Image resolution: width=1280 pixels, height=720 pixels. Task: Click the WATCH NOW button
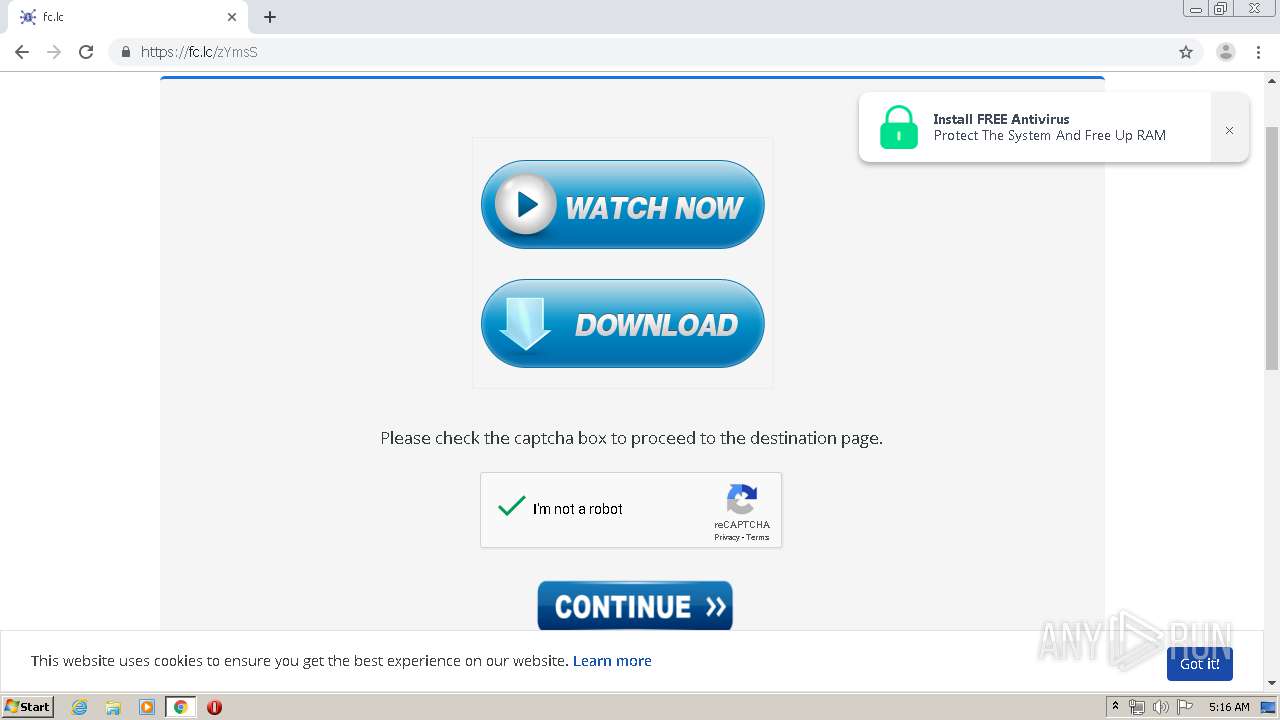point(623,205)
